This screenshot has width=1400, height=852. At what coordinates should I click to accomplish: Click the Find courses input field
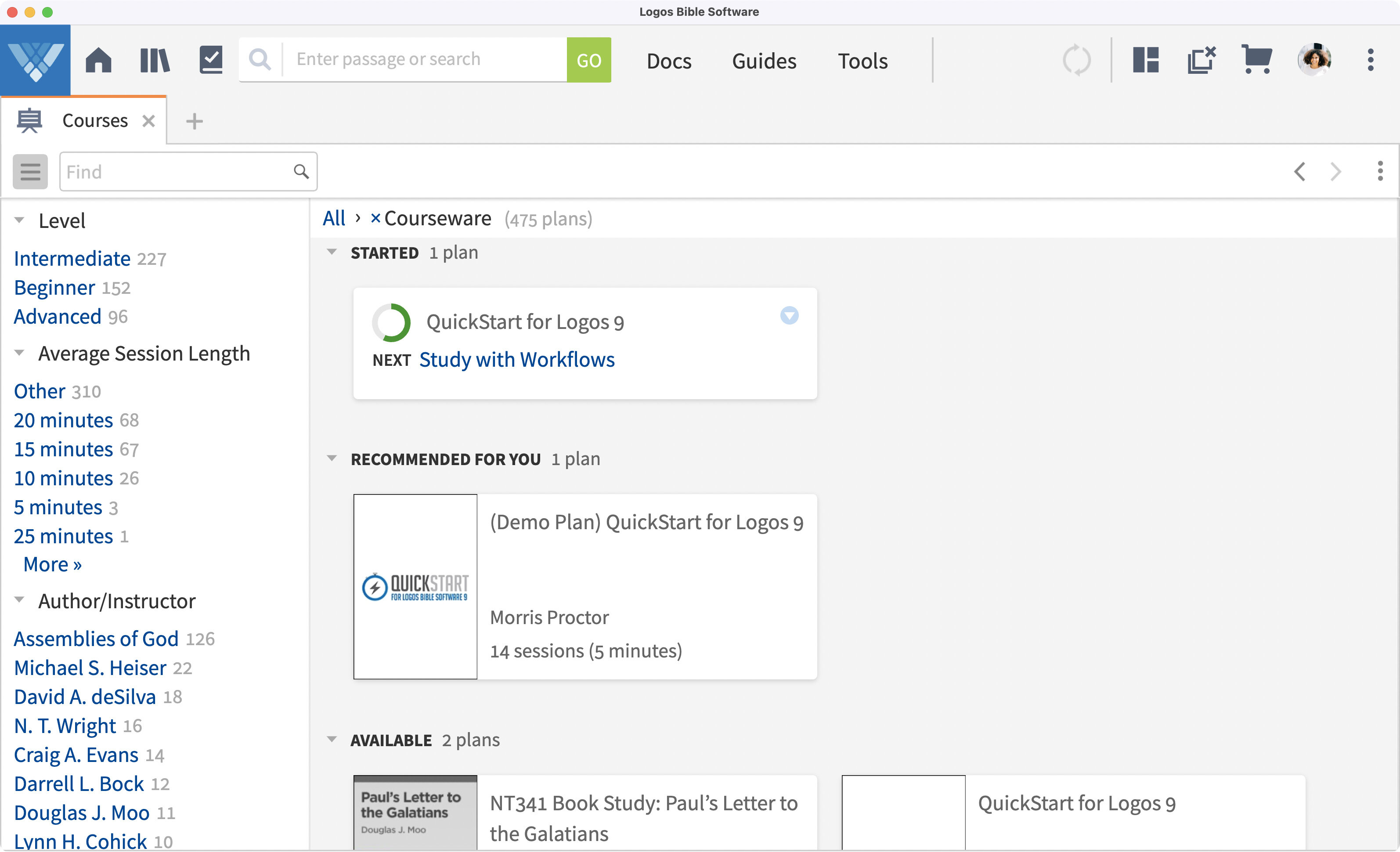point(188,171)
